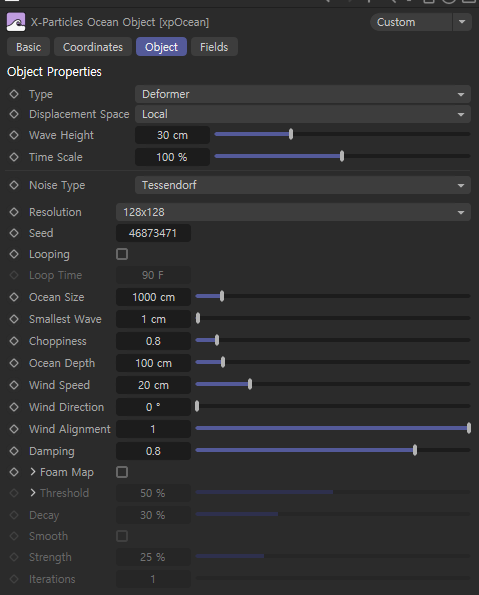
Task: Open Noise Type dropdown showing Tessendorf
Action: pyautogui.click(x=303, y=185)
